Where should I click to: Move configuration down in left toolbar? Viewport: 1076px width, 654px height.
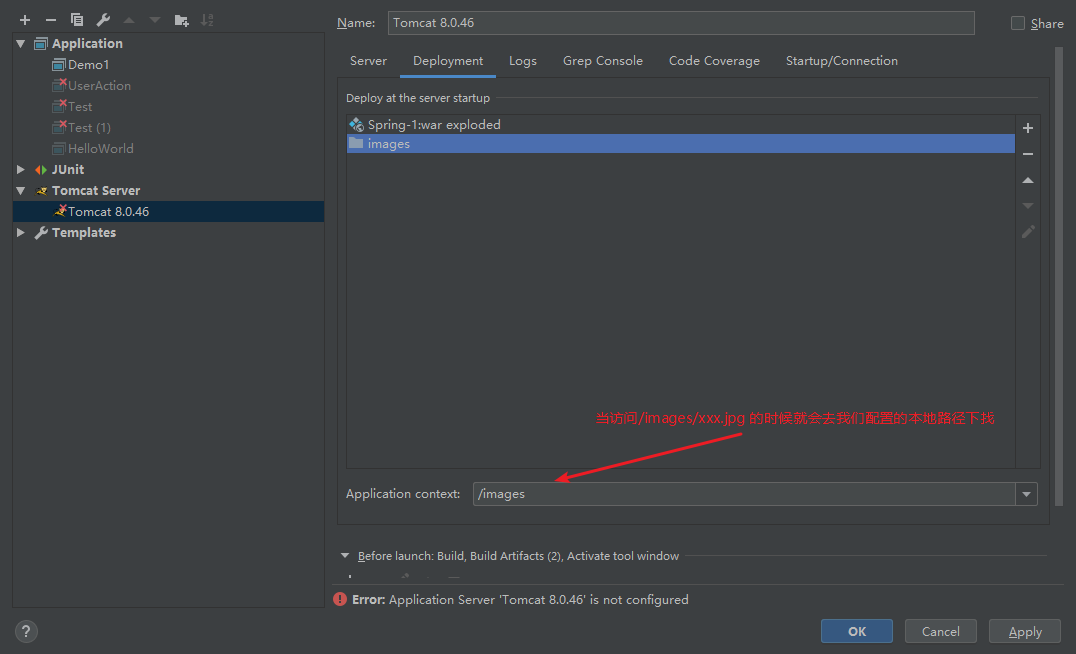[155, 20]
